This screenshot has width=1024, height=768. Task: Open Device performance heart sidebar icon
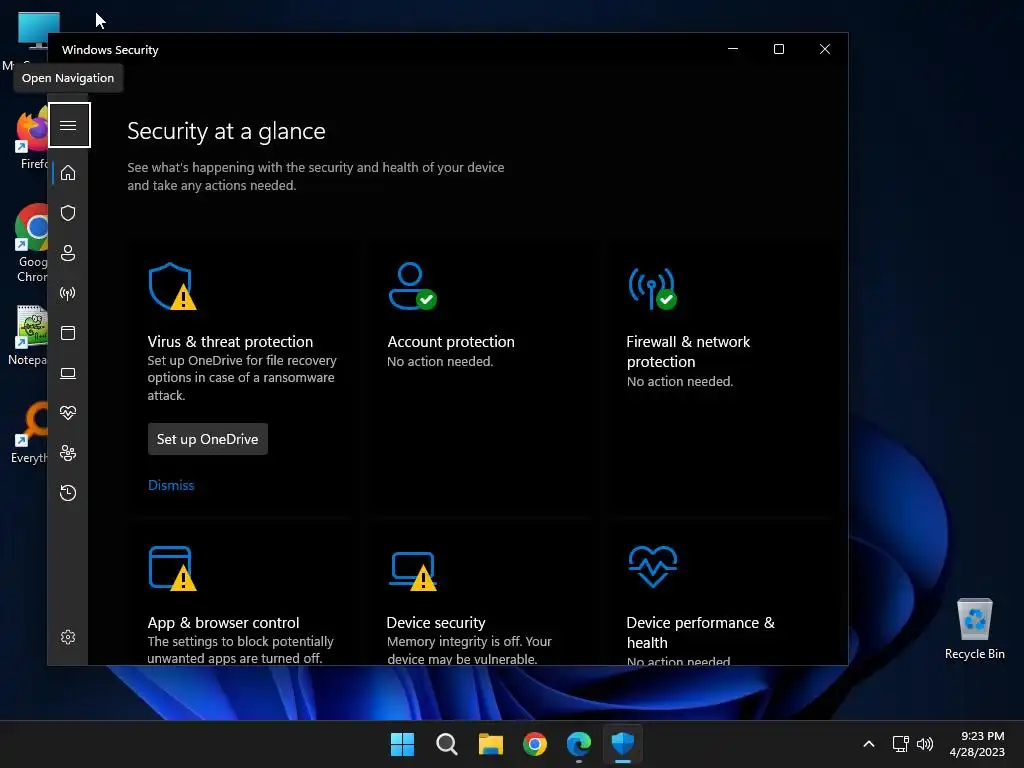click(x=68, y=413)
